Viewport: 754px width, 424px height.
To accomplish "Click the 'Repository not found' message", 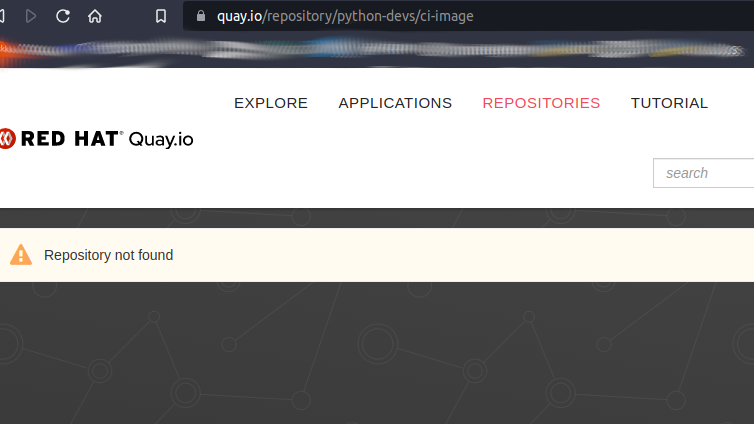I will 109,255.
